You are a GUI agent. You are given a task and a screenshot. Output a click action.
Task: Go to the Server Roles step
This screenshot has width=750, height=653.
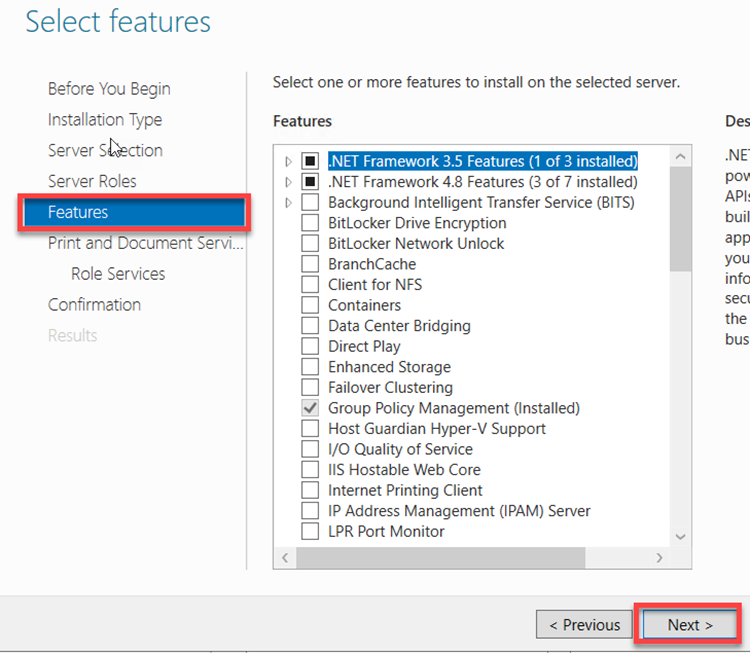coord(92,181)
